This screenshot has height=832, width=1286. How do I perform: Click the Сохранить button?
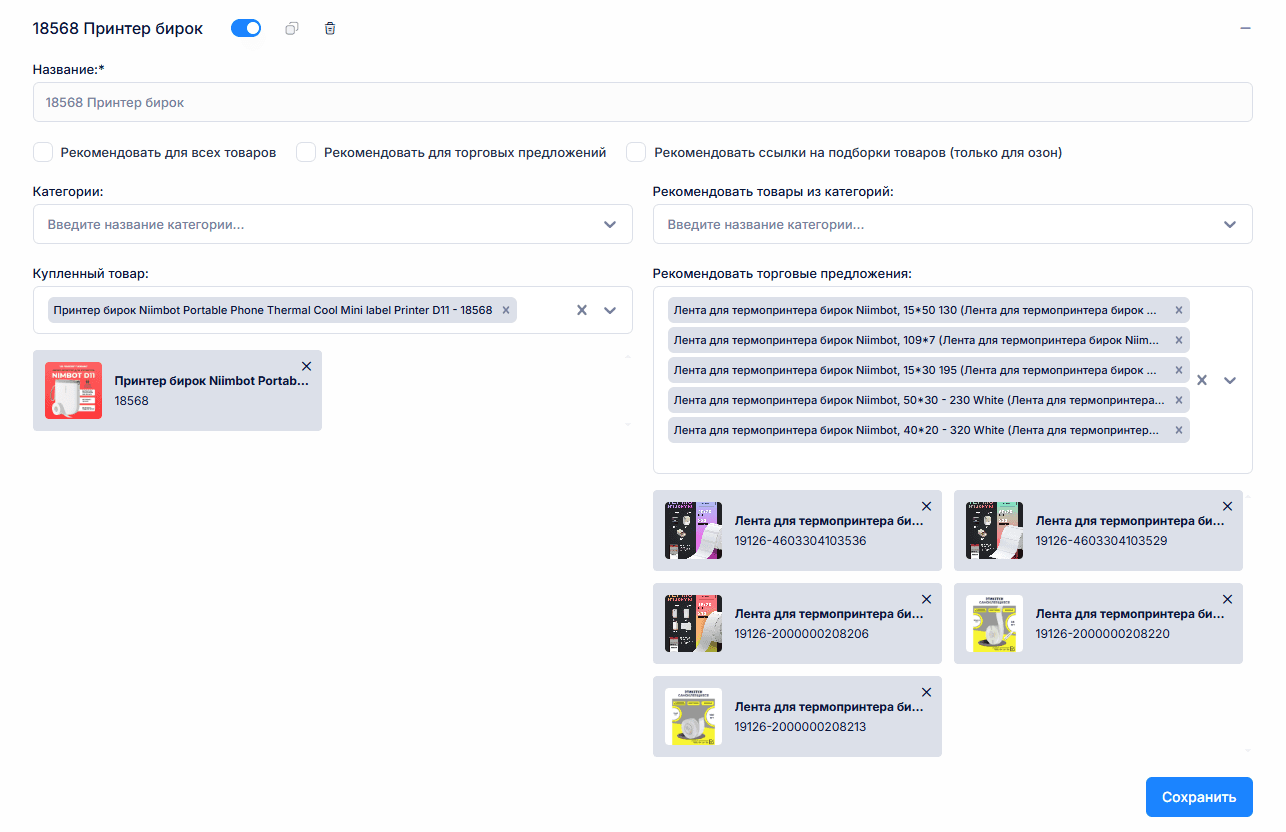pos(1199,797)
